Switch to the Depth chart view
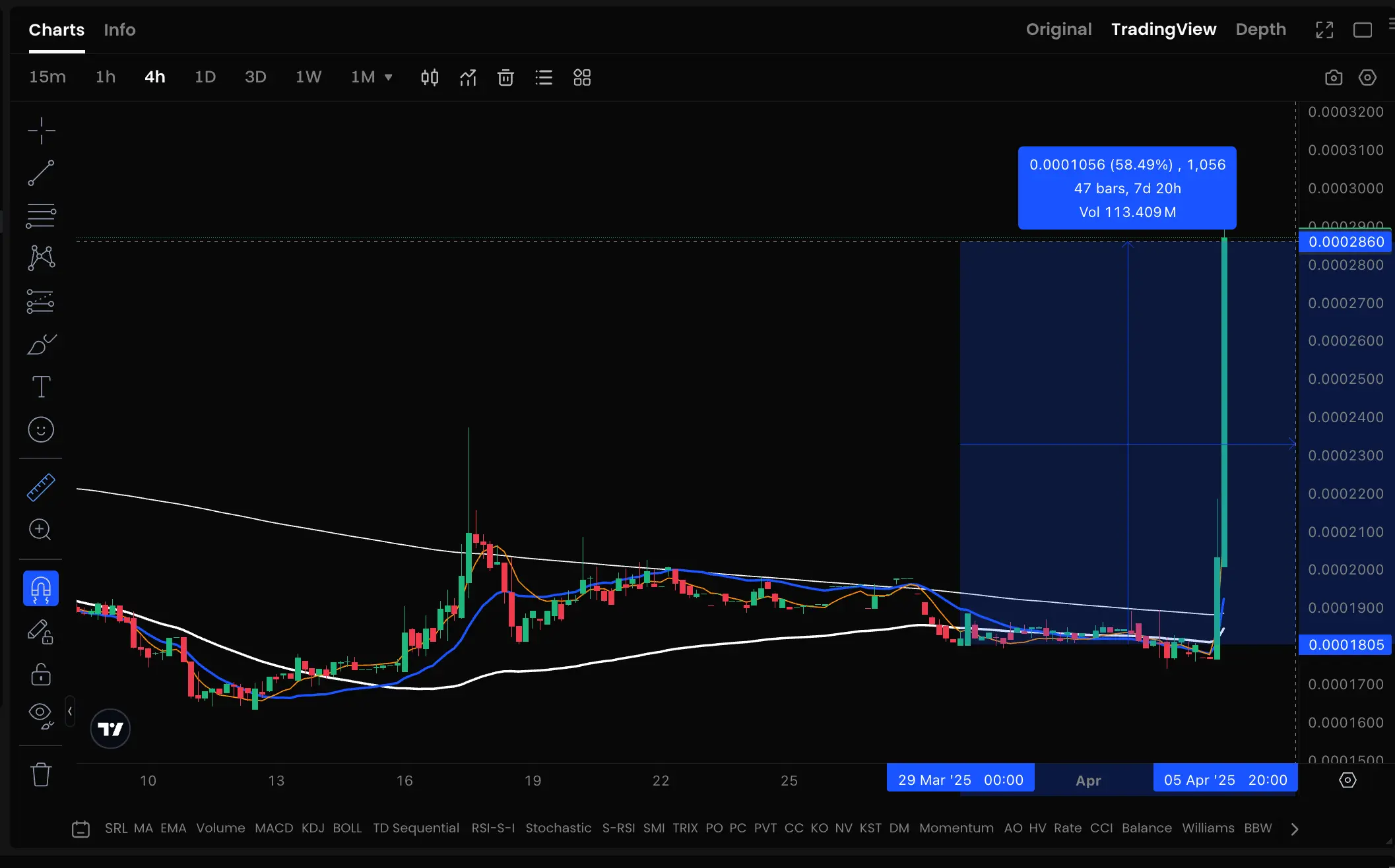The height and width of the screenshot is (868, 1395). (x=1260, y=30)
